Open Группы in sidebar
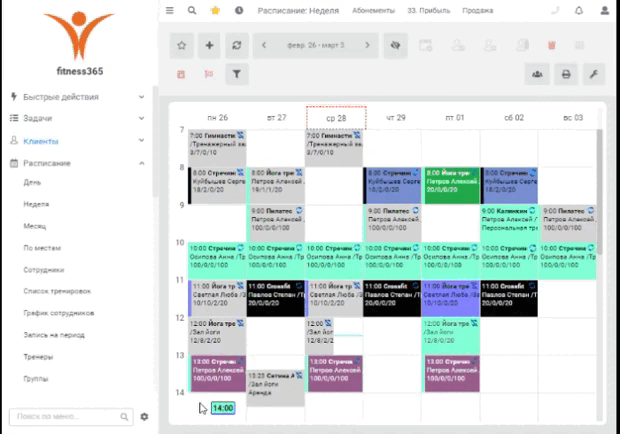The width and height of the screenshot is (620, 434). pos(36,379)
